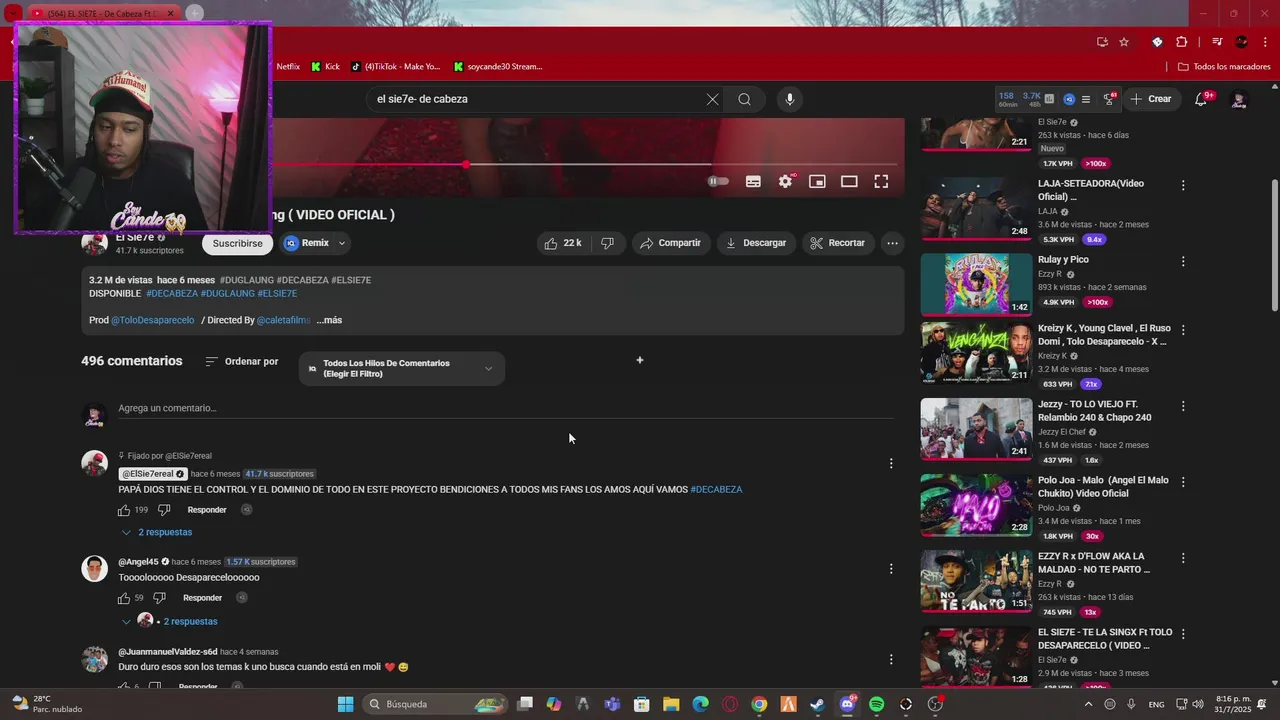The width and height of the screenshot is (1280, 720).
Task: Focus YouTube search box text
Action: coord(535,99)
